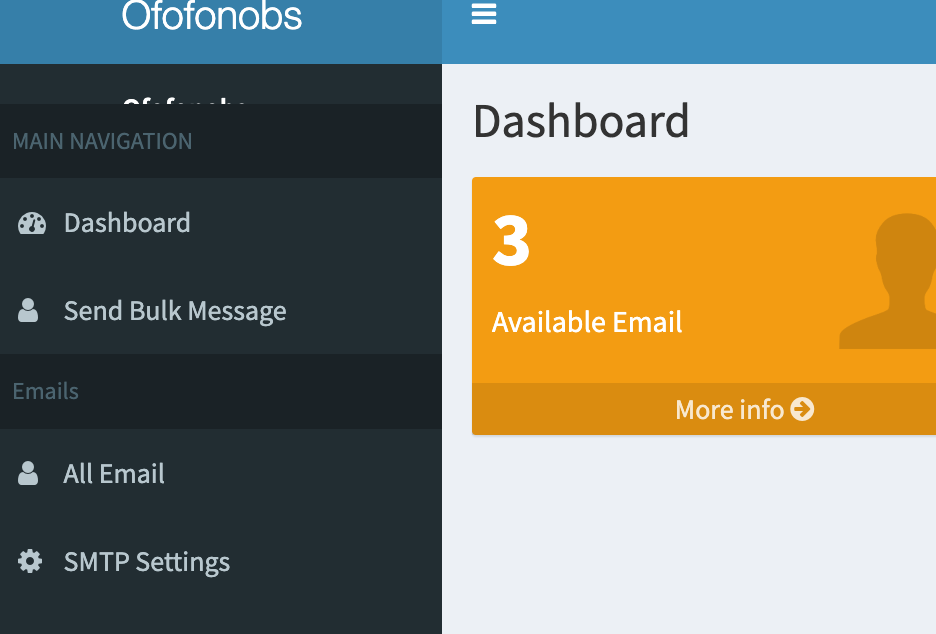Click the Emails section header
Image resolution: width=936 pixels, height=634 pixels.
[46, 391]
